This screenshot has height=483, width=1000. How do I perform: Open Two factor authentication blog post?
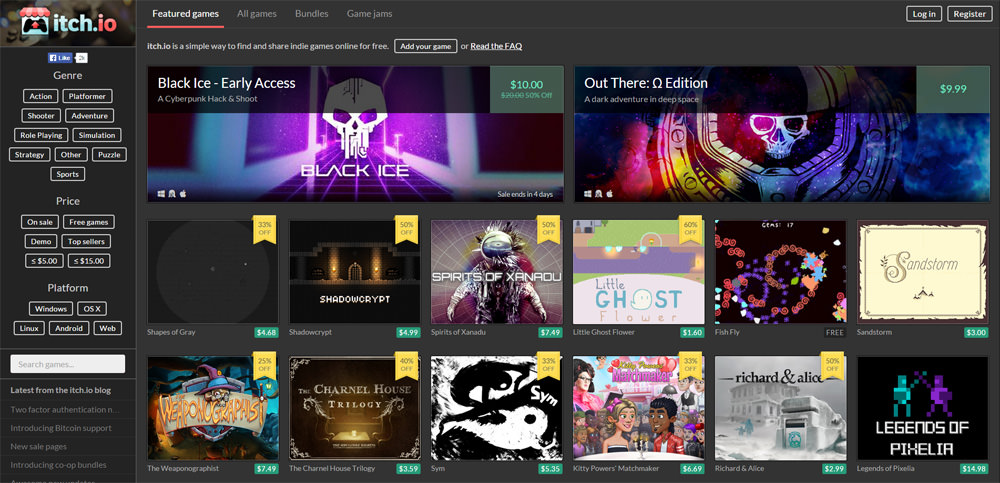tap(65, 410)
